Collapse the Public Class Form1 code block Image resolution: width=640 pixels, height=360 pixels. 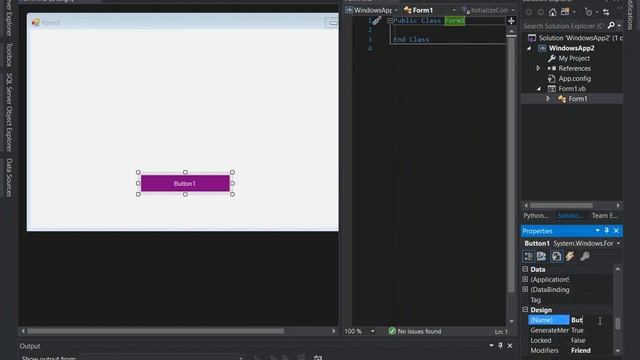coord(389,20)
